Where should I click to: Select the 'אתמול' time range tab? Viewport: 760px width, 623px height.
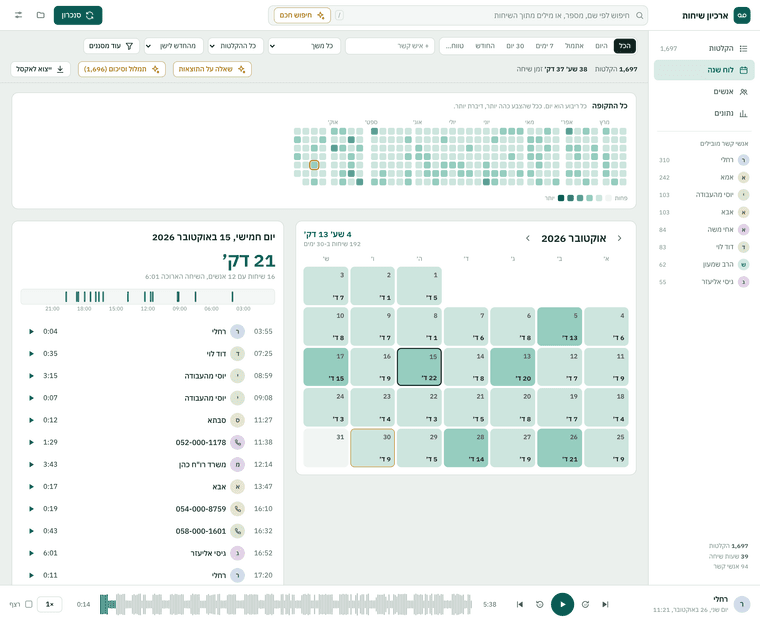(x=574, y=46)
